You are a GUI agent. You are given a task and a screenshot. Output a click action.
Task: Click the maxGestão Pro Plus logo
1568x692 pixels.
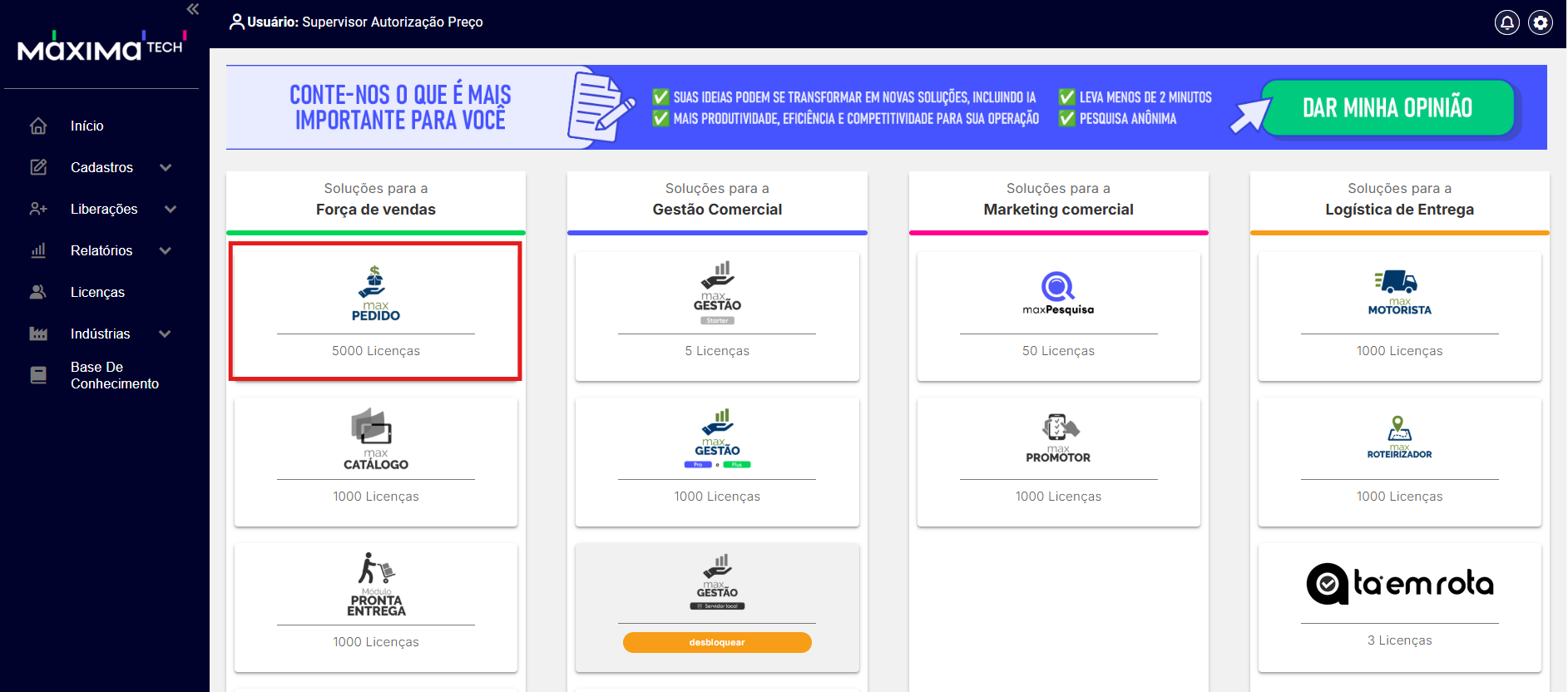tap(717, 438)
